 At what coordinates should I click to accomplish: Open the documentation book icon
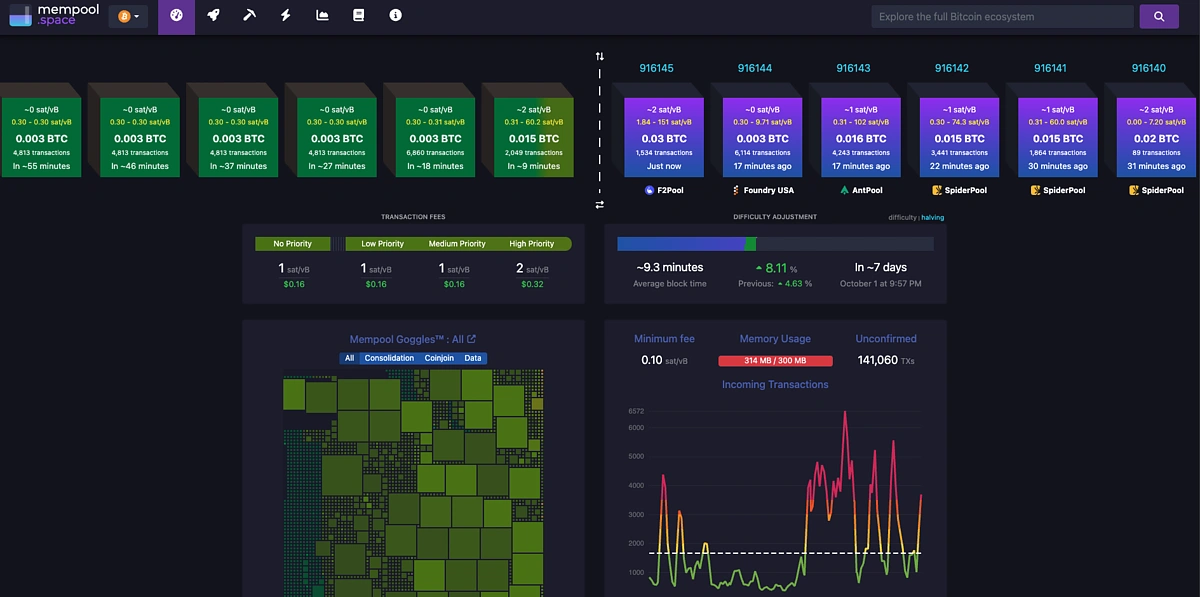(x=358, y=17)
